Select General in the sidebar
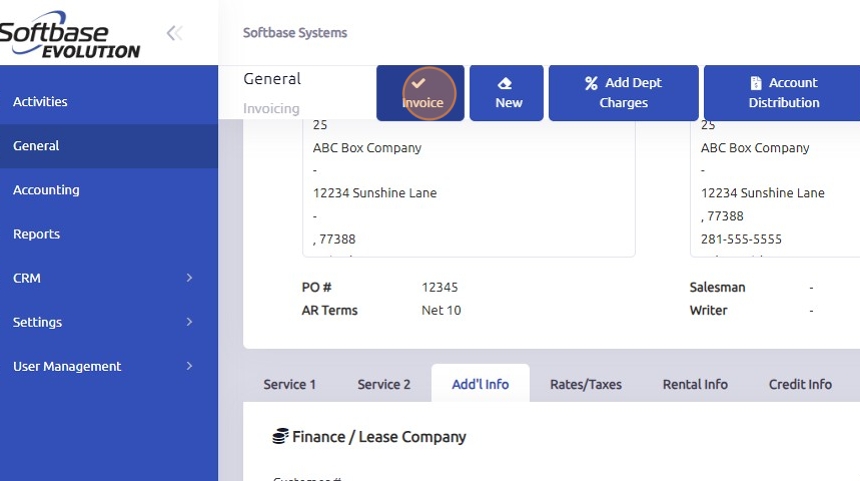 pos(109,146)
